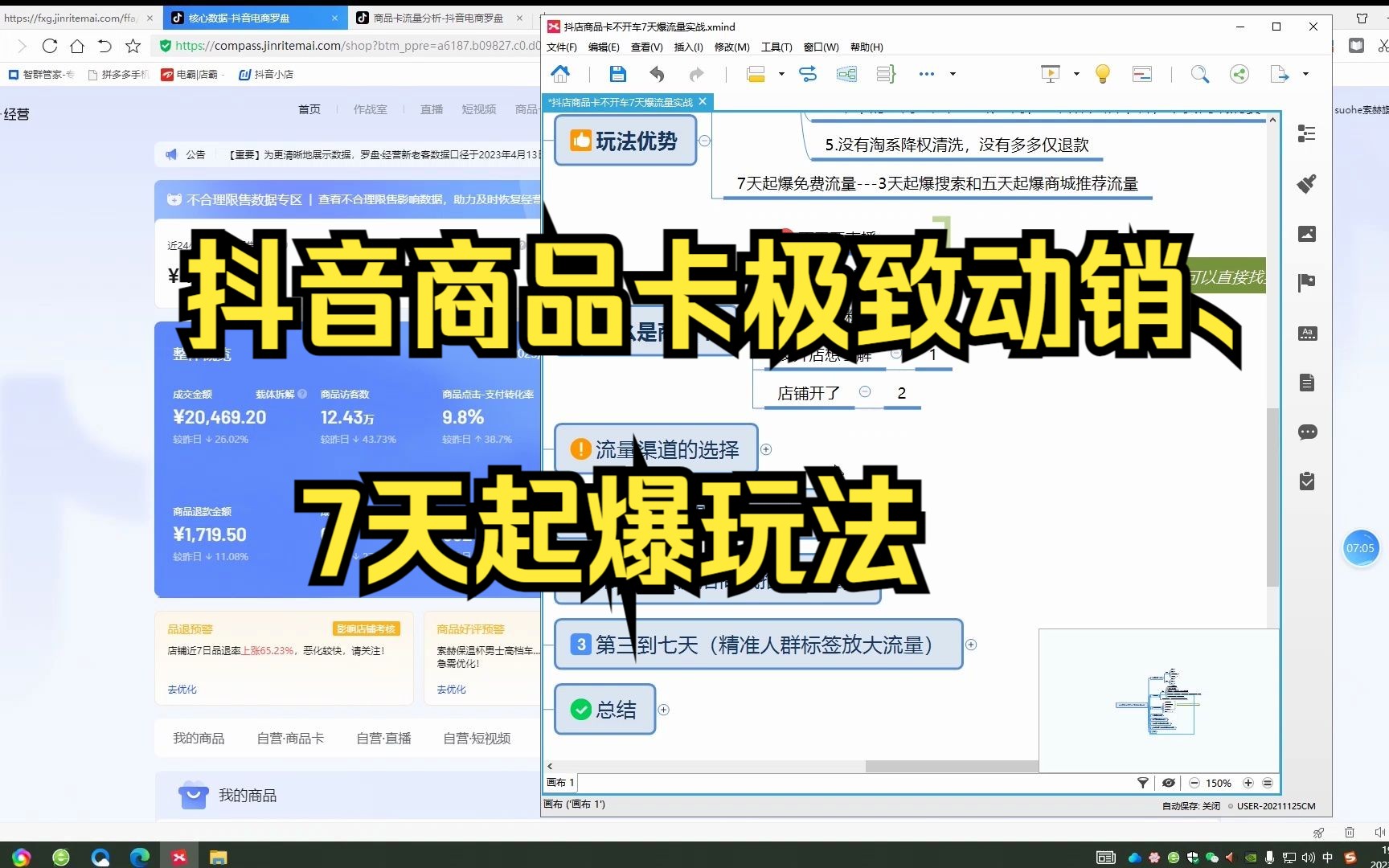Reset zoom to actual size button
The height and width of the screenshot is (868, 1389).
coord(1268,783)
